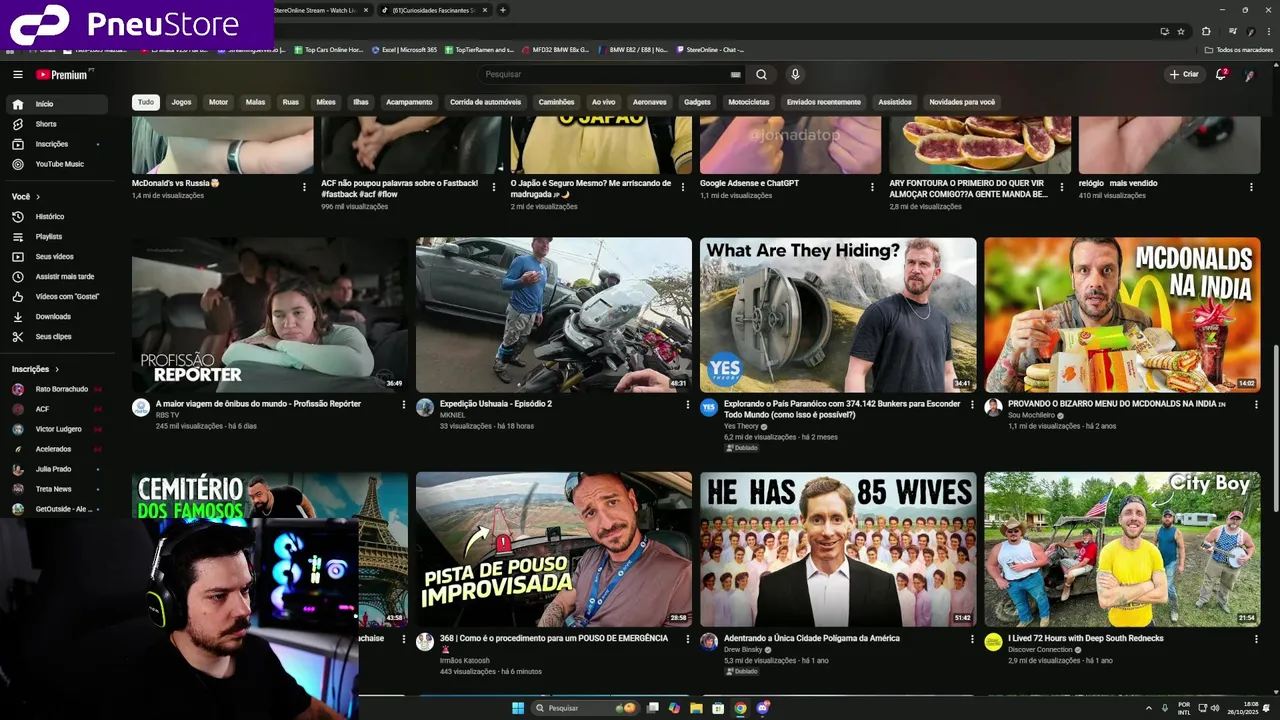1280x720 pixels.
Task: Select the Acampamento filter chip
Action: click(409, 102)
